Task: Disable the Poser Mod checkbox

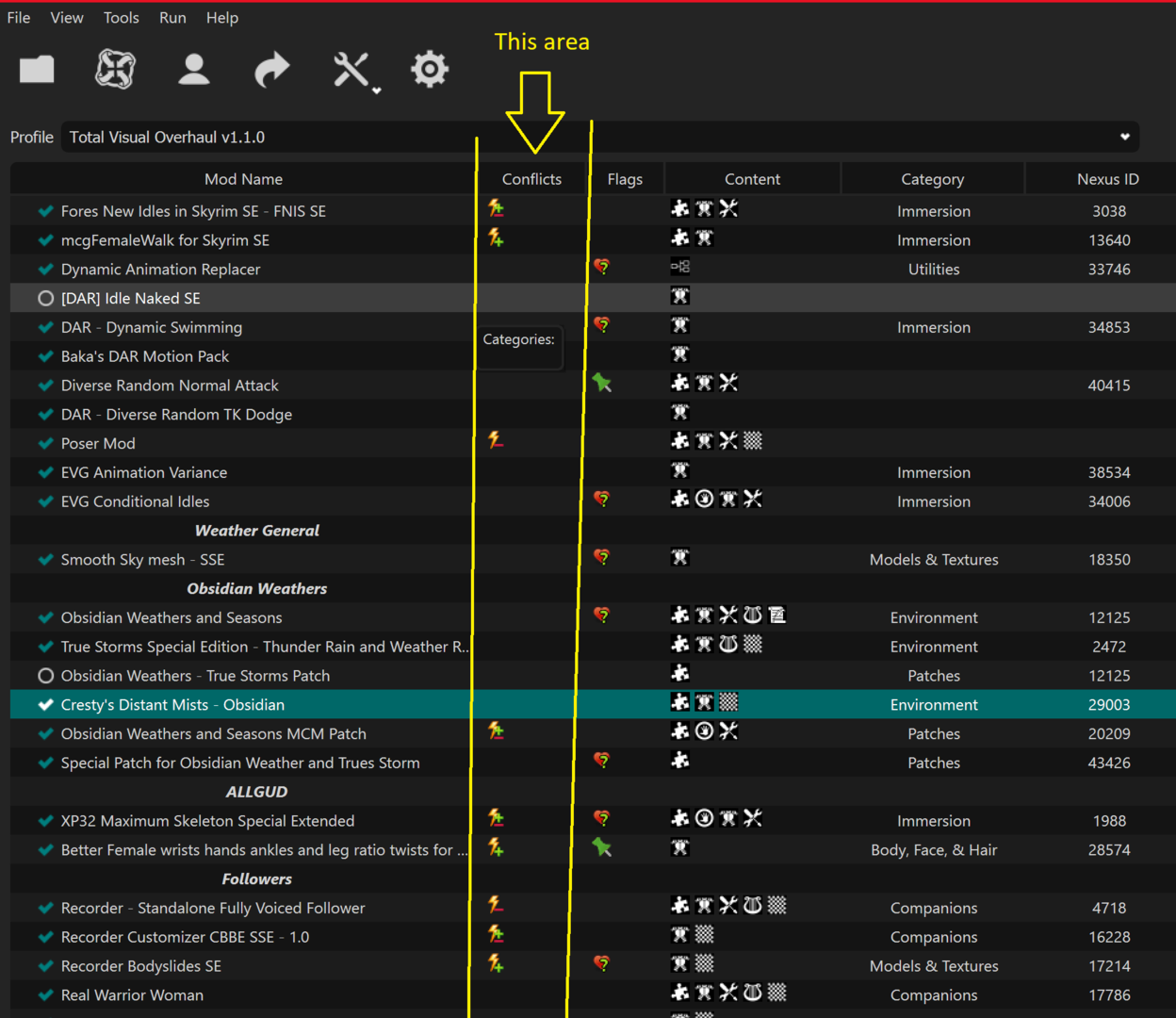Action: pyautogui.click(x=45, y=443)
